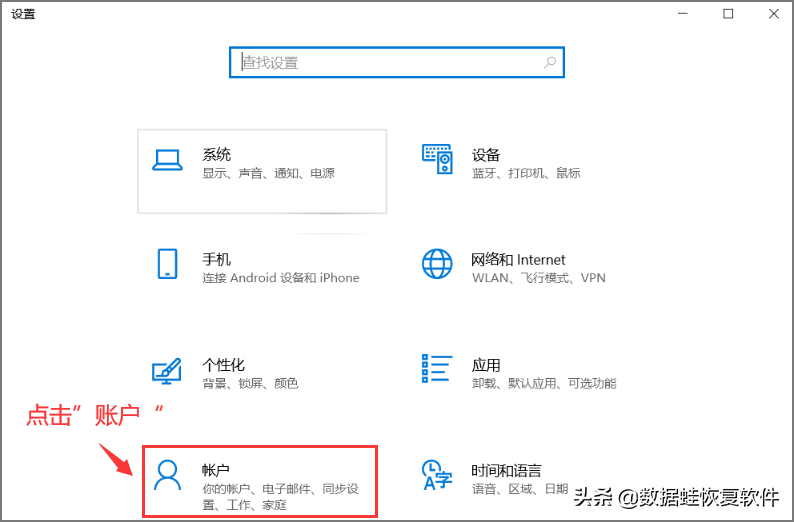Screen dimensions: 794x522
Task: Open the 系统 settings category
Action: 262,171
